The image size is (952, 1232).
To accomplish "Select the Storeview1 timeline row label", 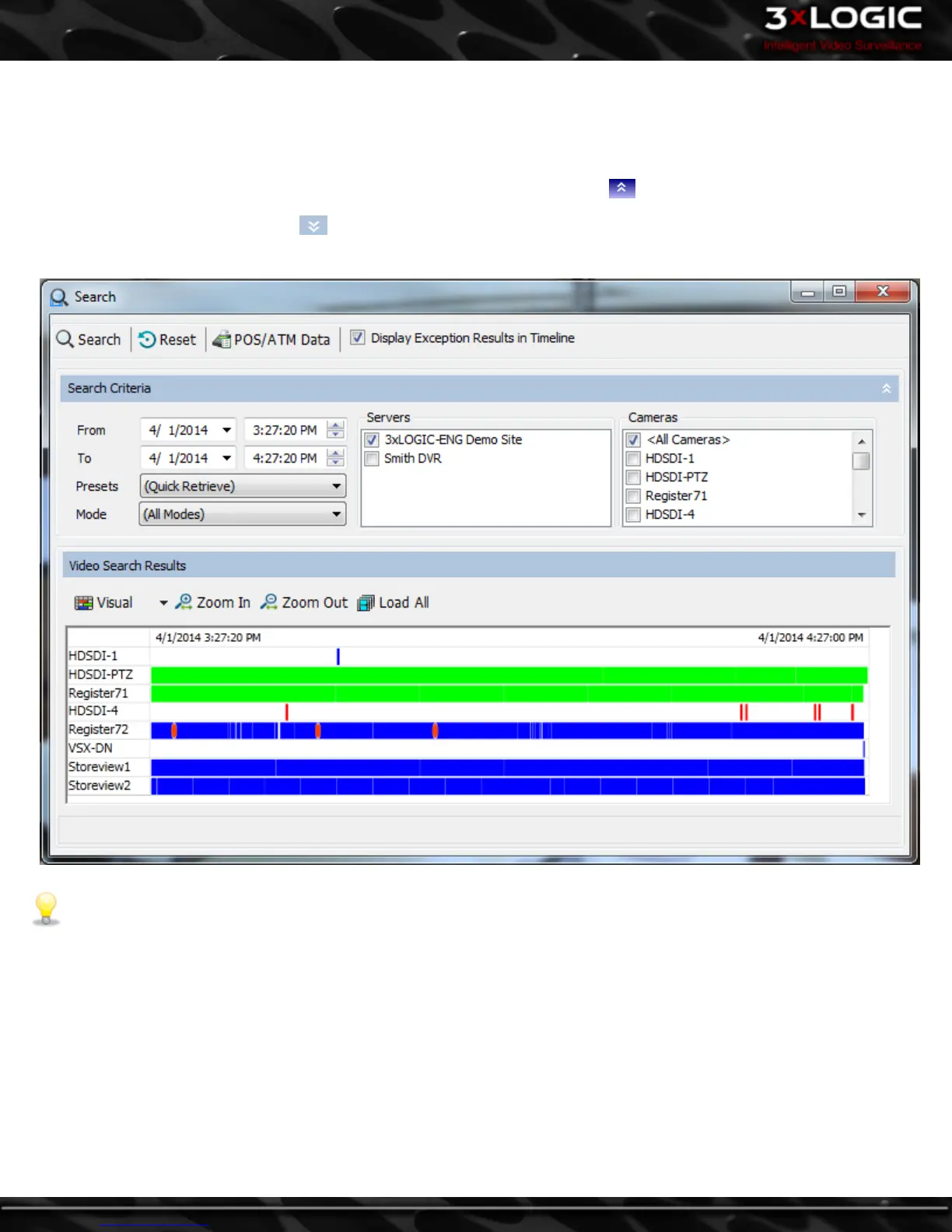I will point(100,767).
